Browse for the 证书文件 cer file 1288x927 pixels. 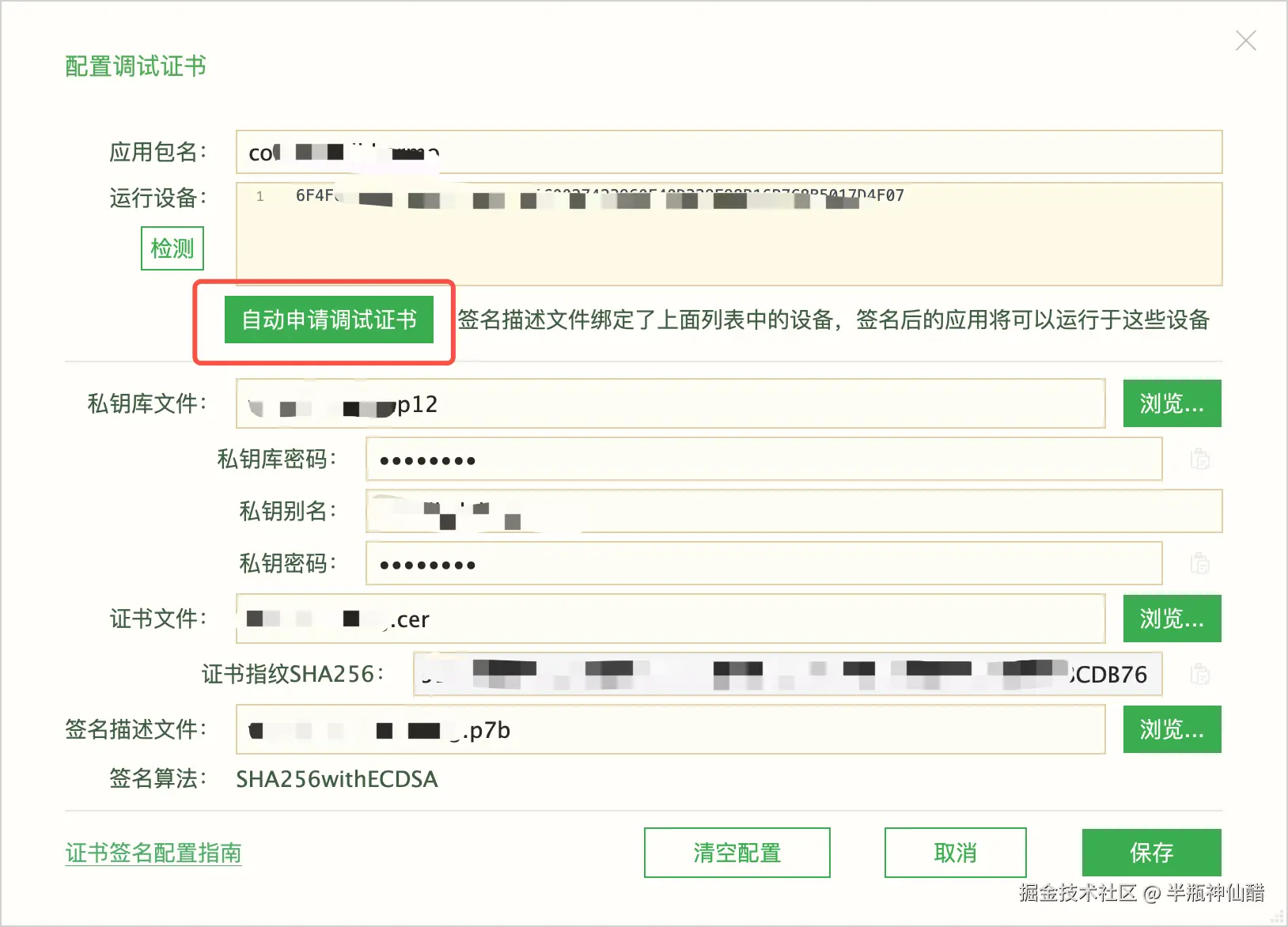[x=1172, y=619]
